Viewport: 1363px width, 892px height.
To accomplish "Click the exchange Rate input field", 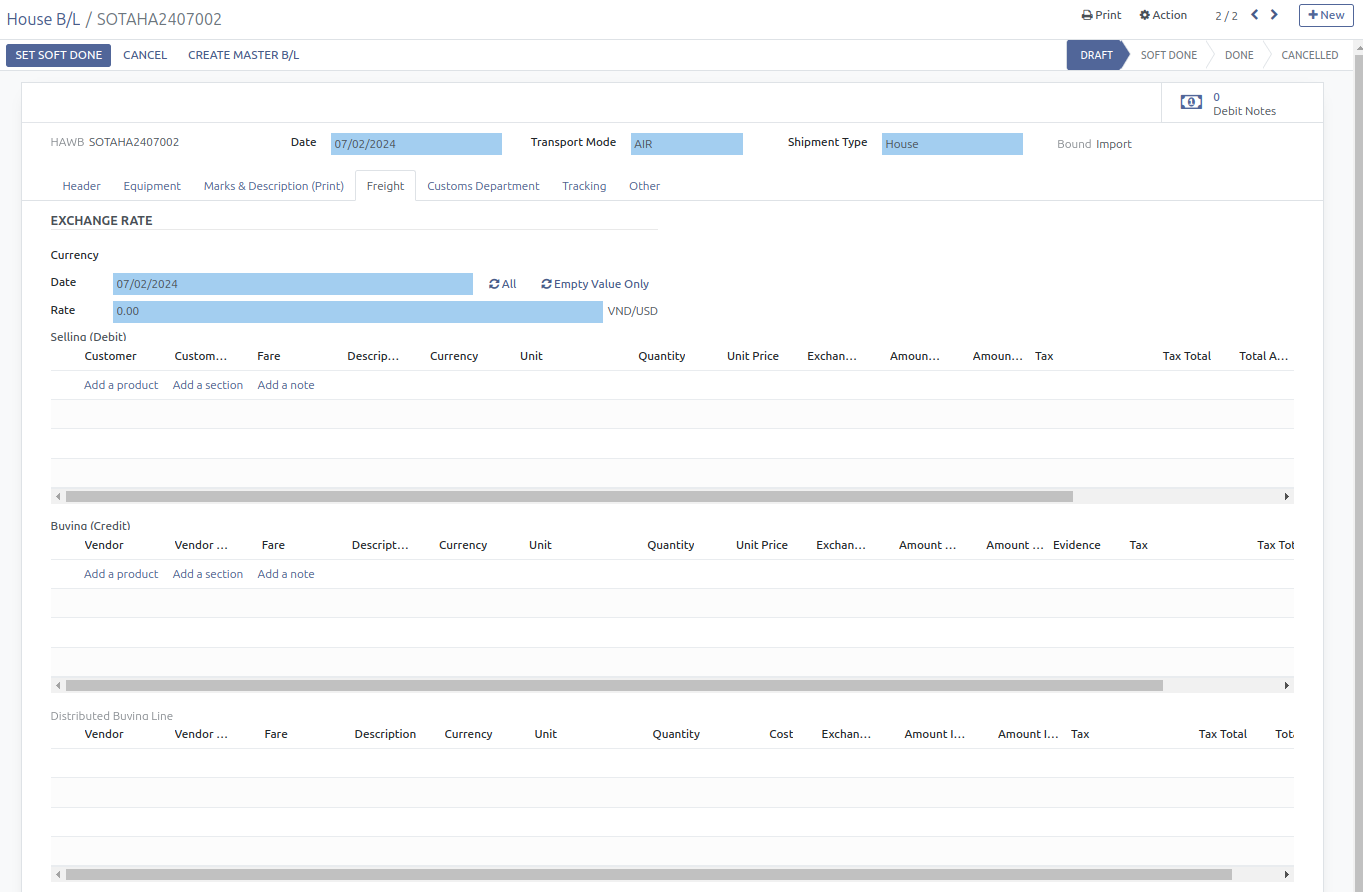I will 357,312.
